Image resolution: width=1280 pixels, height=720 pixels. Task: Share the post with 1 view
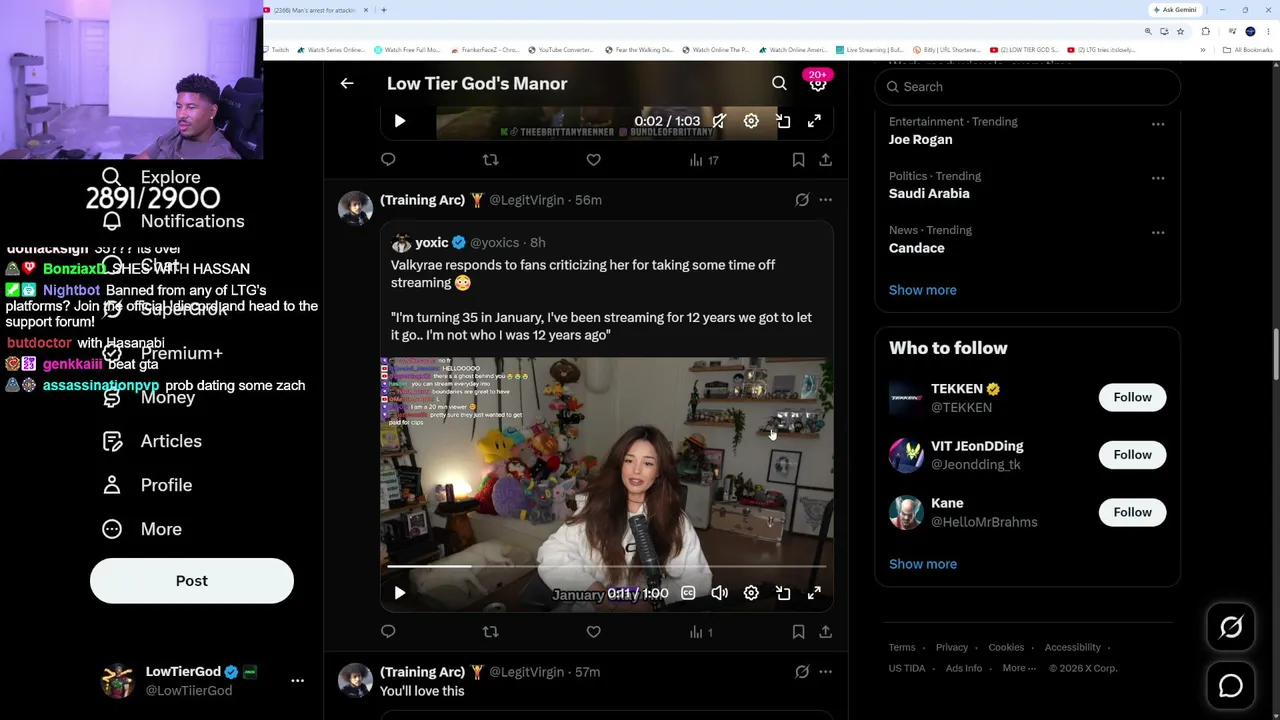pyautogui.click(x=825, y=632)
